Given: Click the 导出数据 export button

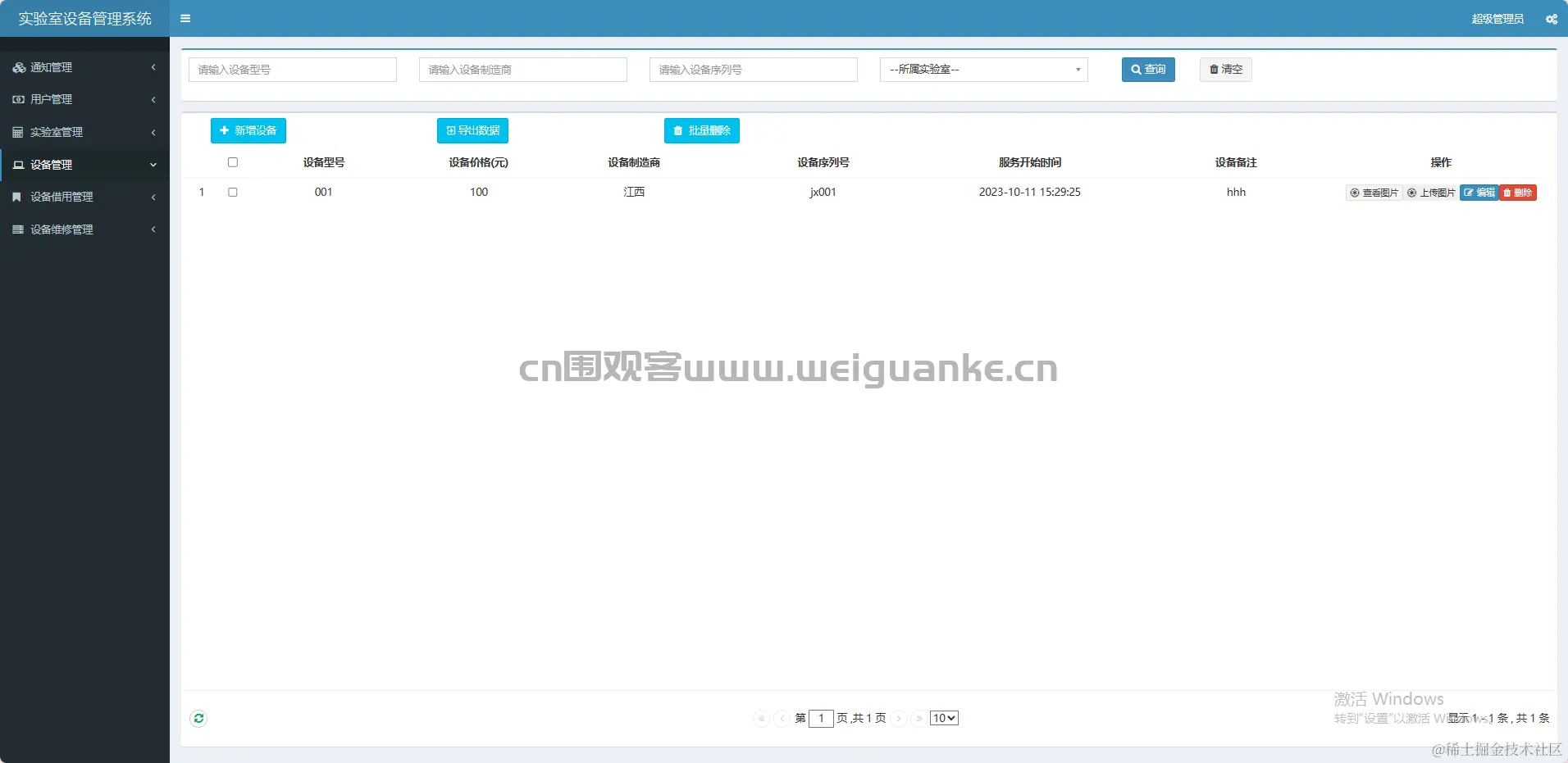Looking at the screenshot, I should coord(472,130).
